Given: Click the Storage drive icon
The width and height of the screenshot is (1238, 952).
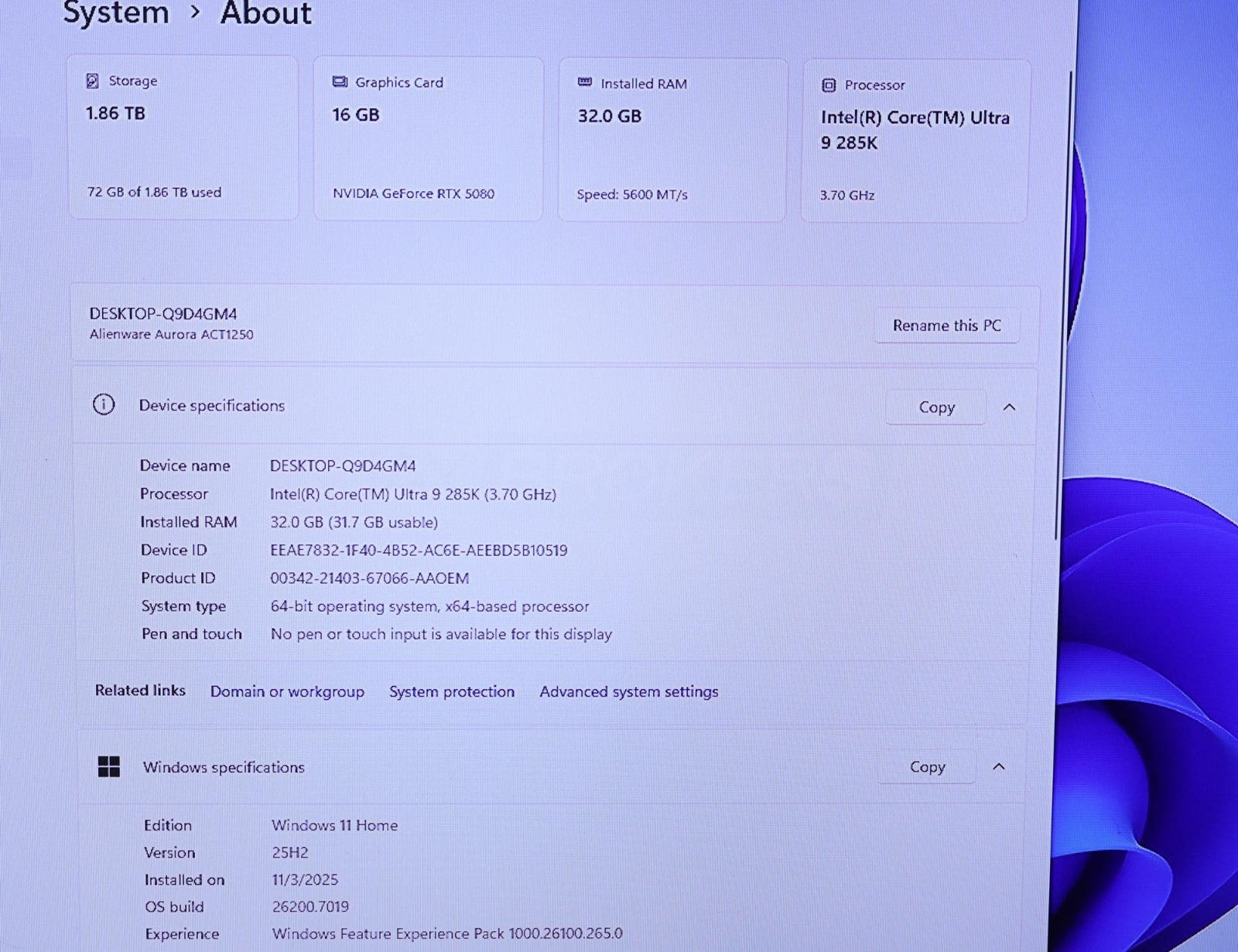Looking at the screenshot, I should coord(93,80).
